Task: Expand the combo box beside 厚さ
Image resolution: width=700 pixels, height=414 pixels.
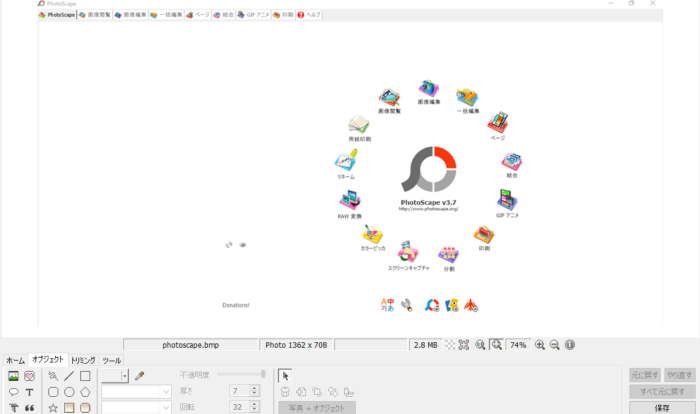Action: [x=166, y=392]
